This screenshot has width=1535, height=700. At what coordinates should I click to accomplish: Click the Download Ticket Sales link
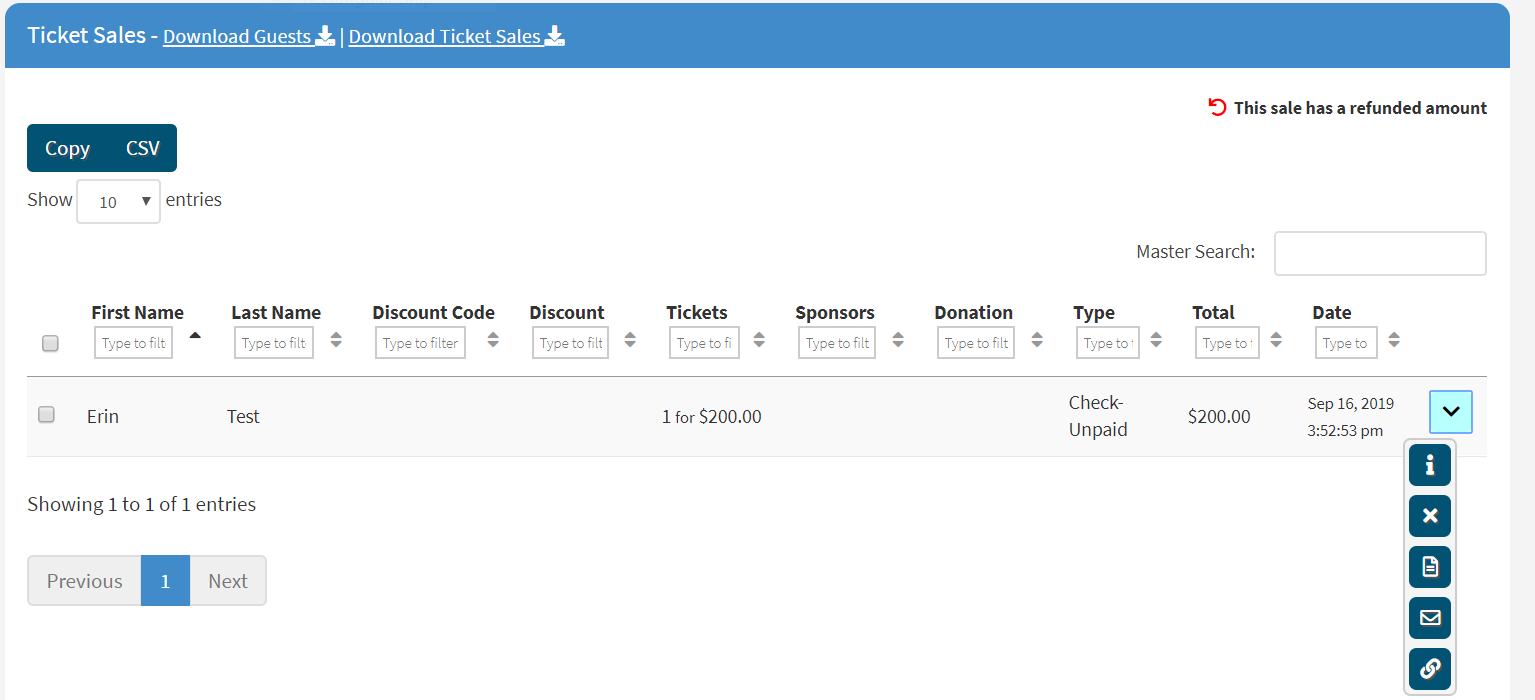456,37
